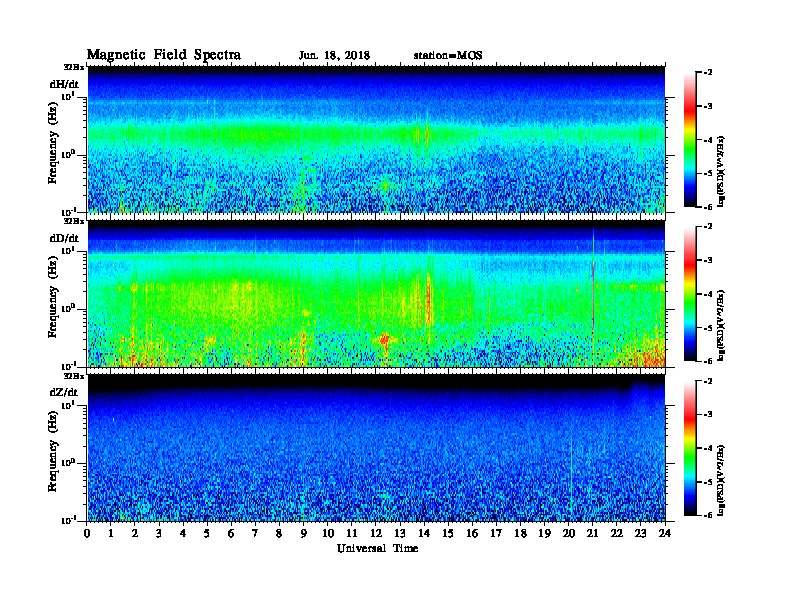Click hour 17 on the Universal Time axis
This screenshot has height=612, width=792.
496,533
